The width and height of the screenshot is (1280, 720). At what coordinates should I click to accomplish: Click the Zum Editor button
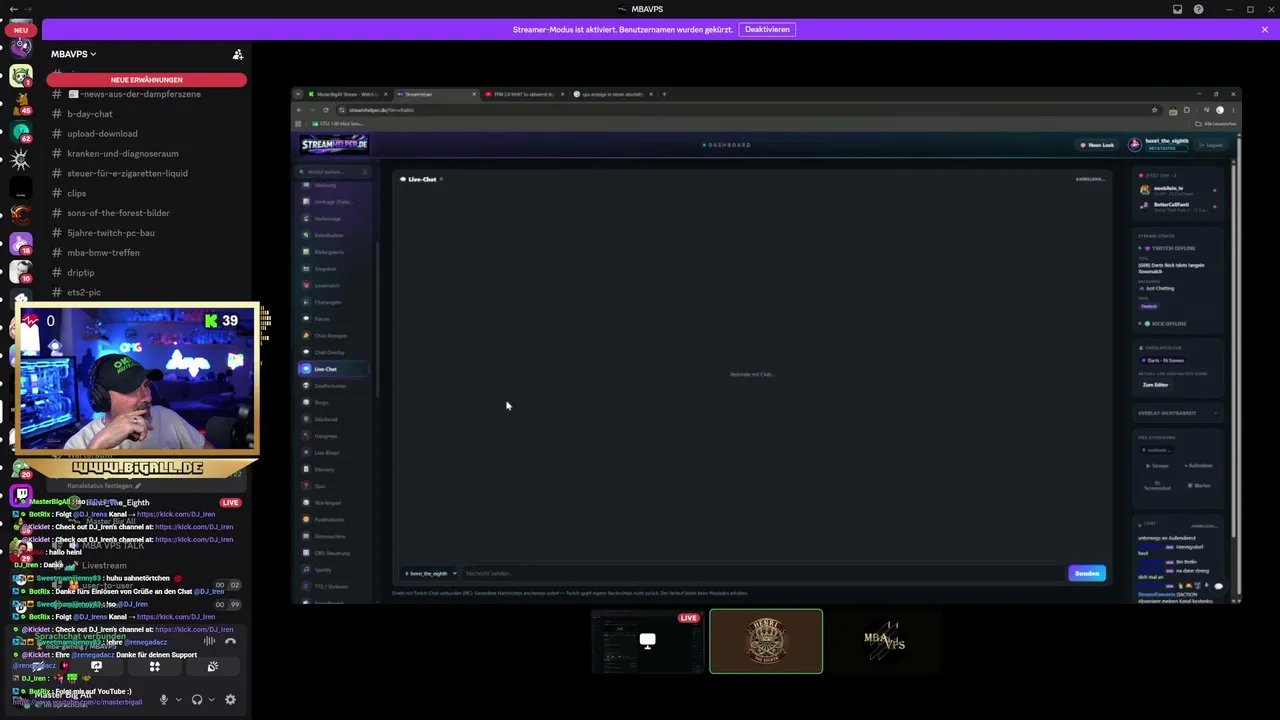[x=1155, y=385]
